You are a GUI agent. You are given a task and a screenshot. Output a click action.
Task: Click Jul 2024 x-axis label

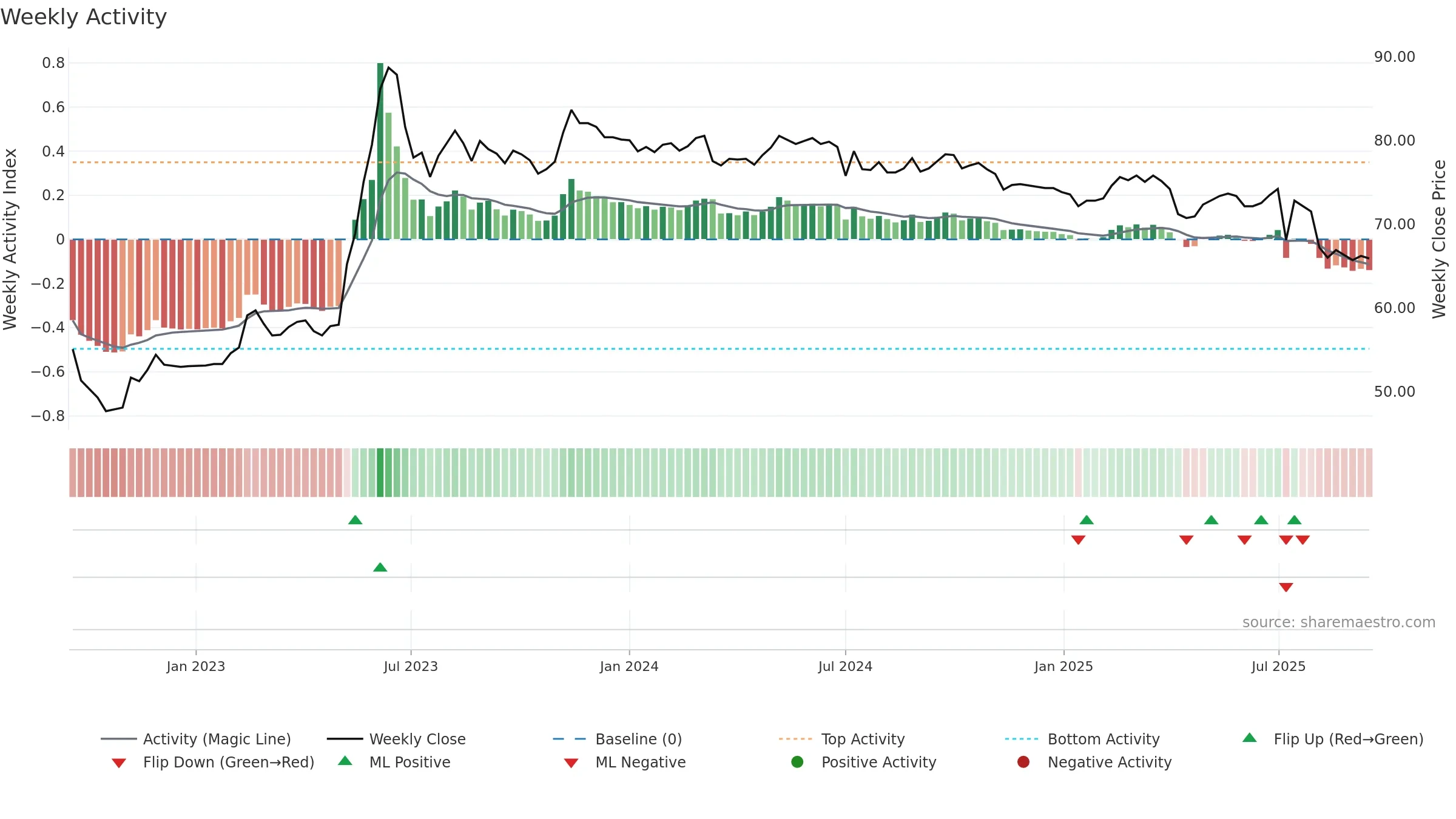coord(845,666)
